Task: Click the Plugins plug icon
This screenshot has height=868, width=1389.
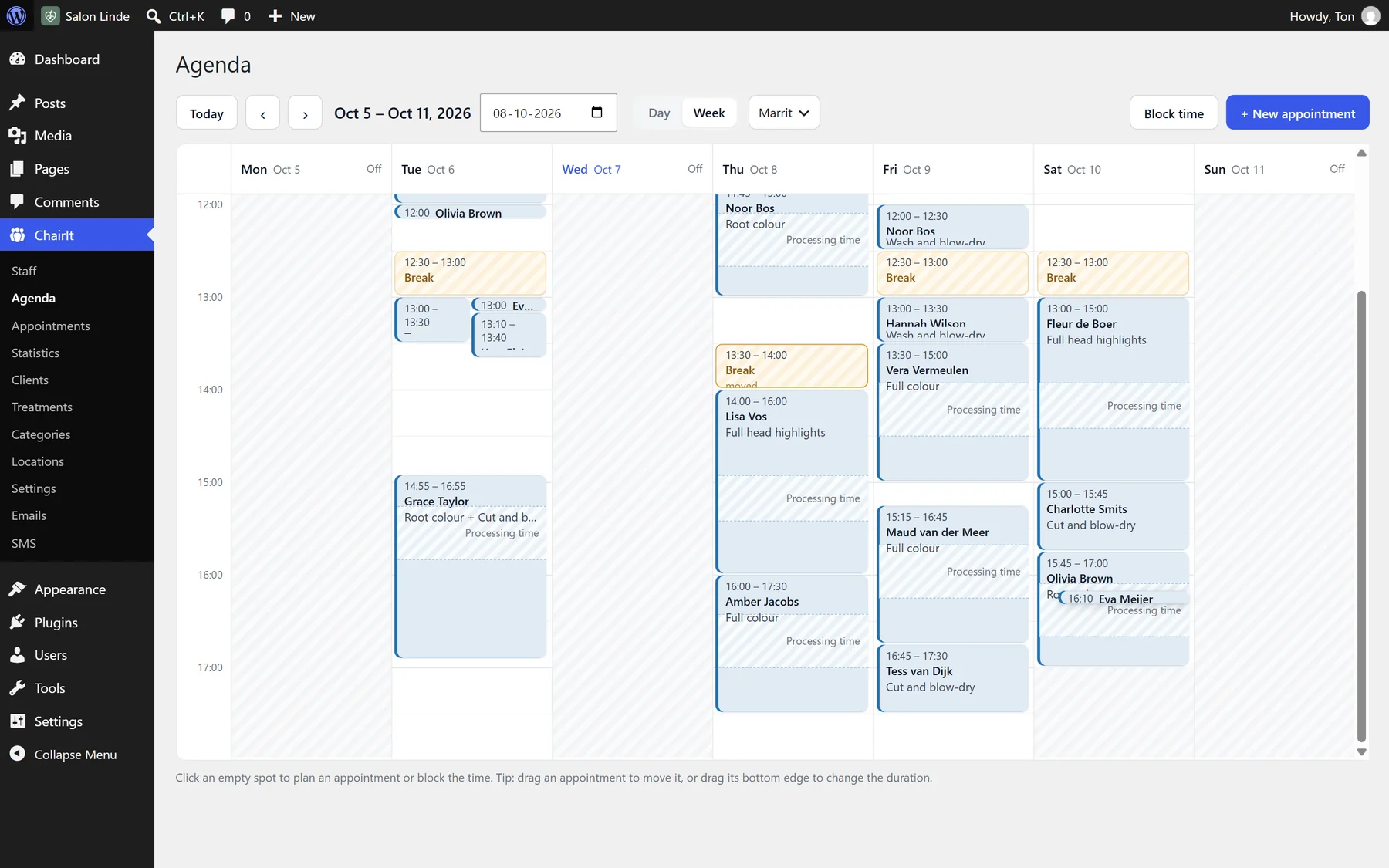Action: 18,622
